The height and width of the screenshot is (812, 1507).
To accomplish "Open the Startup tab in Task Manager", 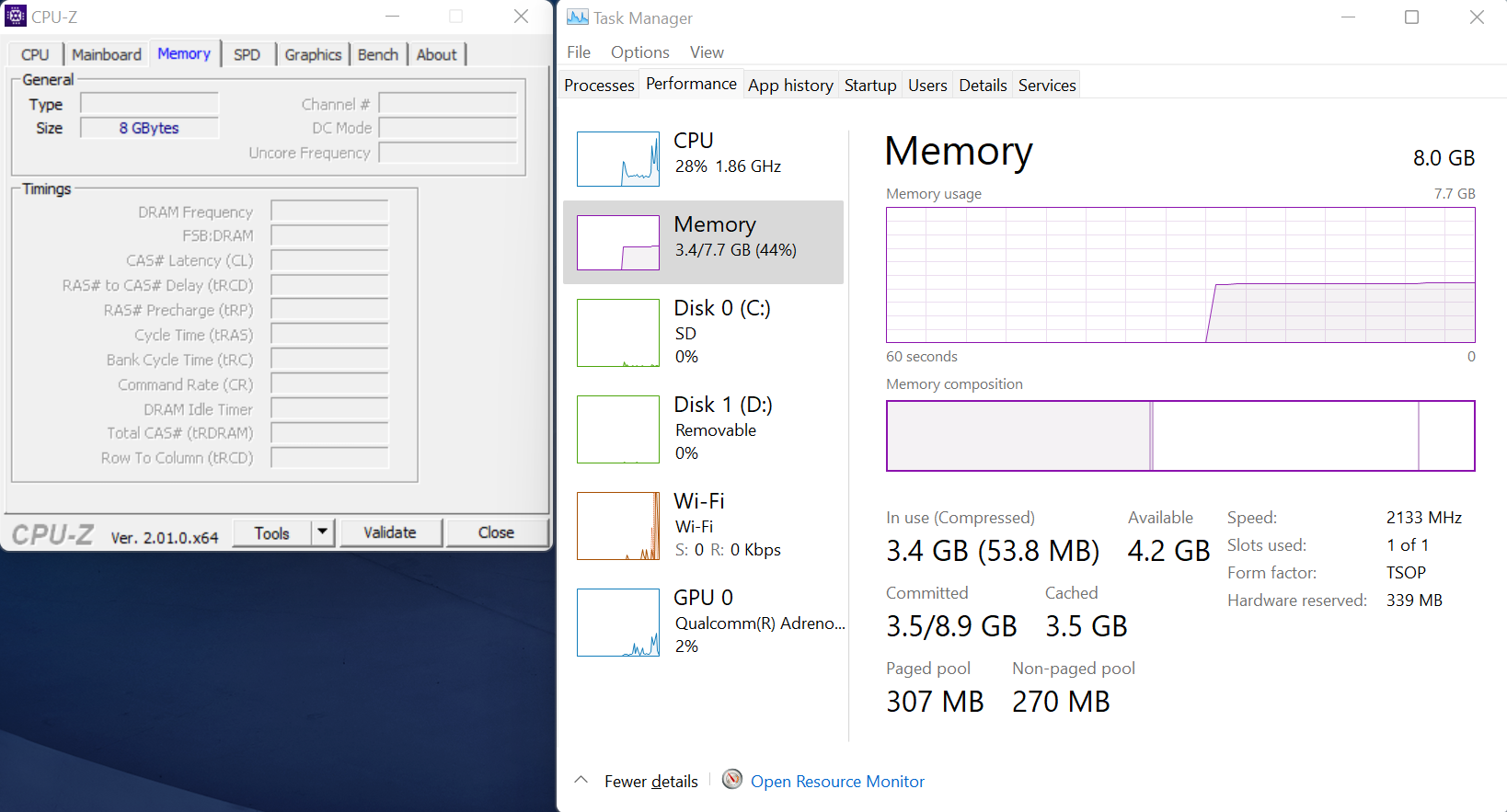I will tap(869, 86).
